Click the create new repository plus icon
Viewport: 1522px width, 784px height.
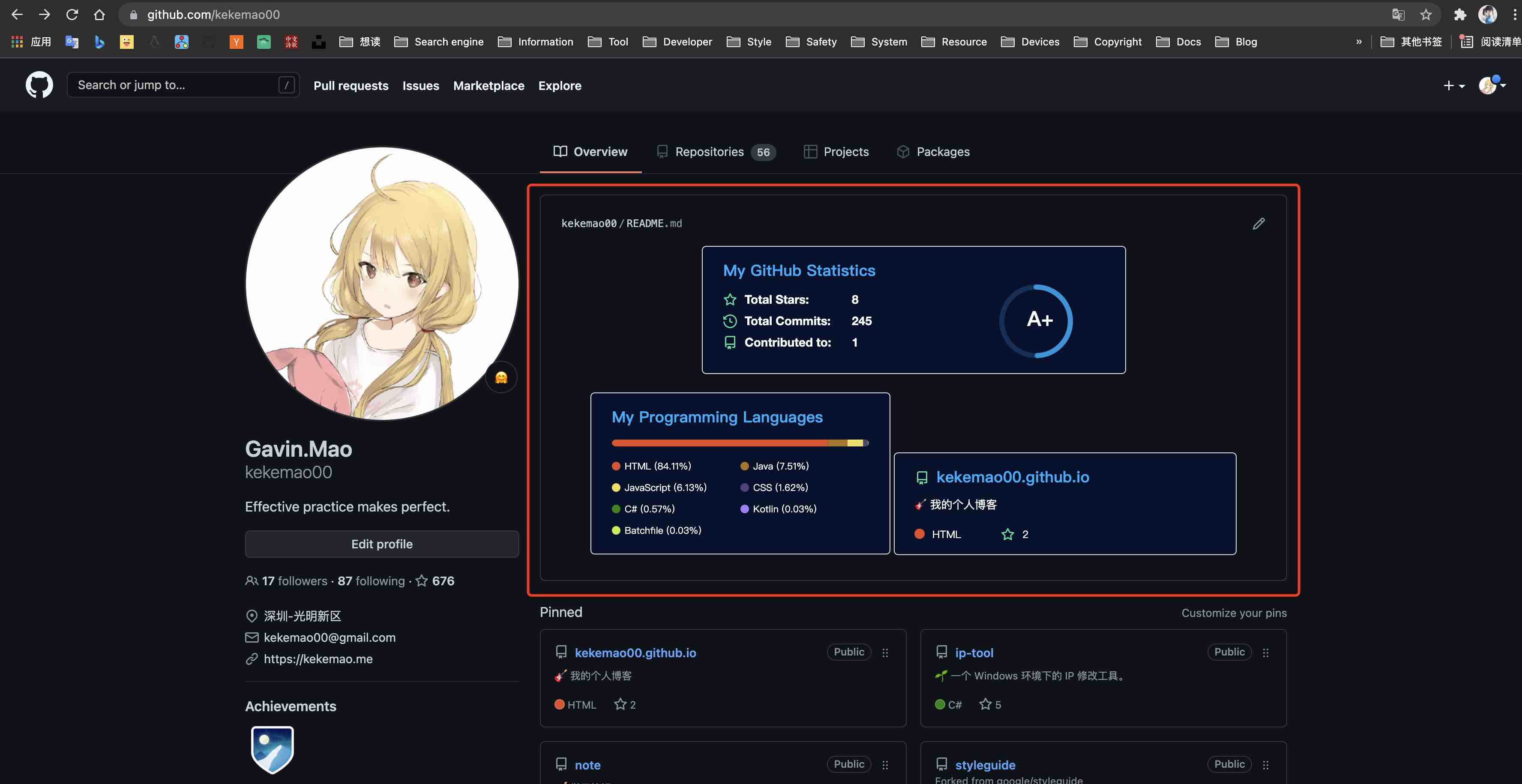pyautogui.click(x=1451, y=84)
